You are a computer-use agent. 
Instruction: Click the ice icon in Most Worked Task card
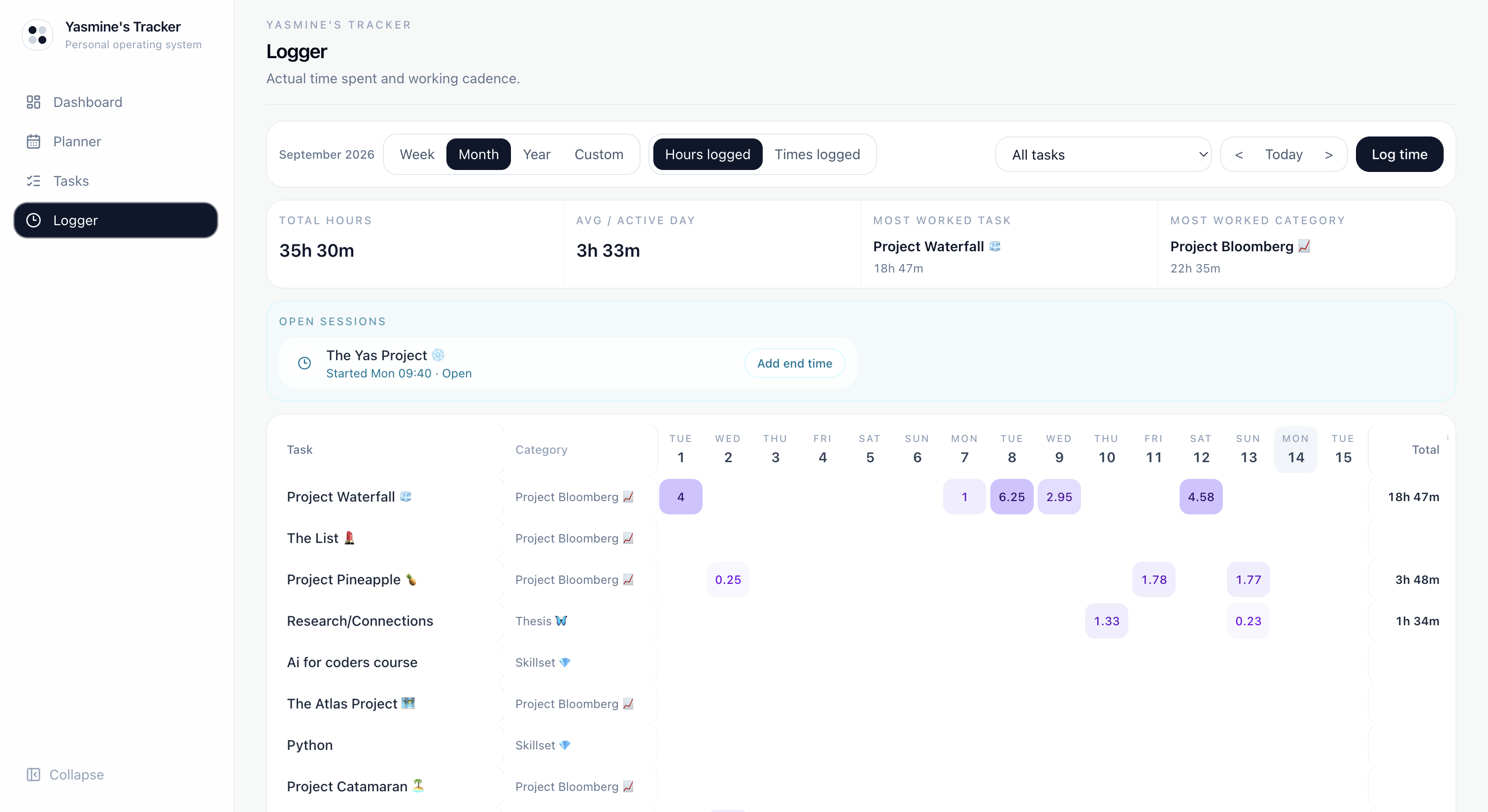(x=995, y=246)
